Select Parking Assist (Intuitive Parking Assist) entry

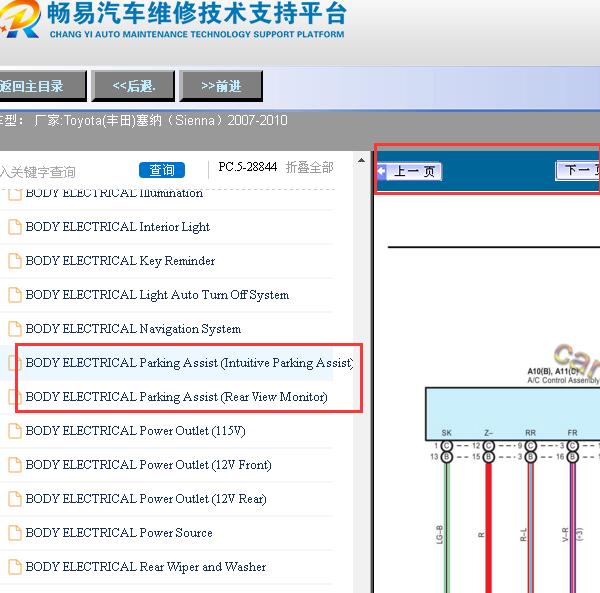pyautogui.click(x=189, y=363)
